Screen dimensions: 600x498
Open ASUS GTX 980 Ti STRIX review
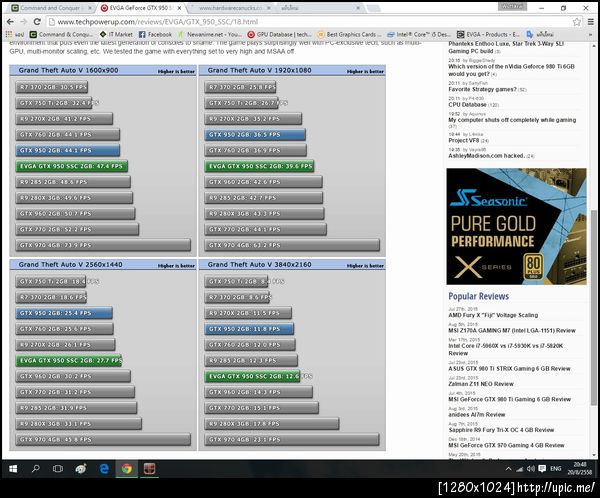[x=509, y=369]
